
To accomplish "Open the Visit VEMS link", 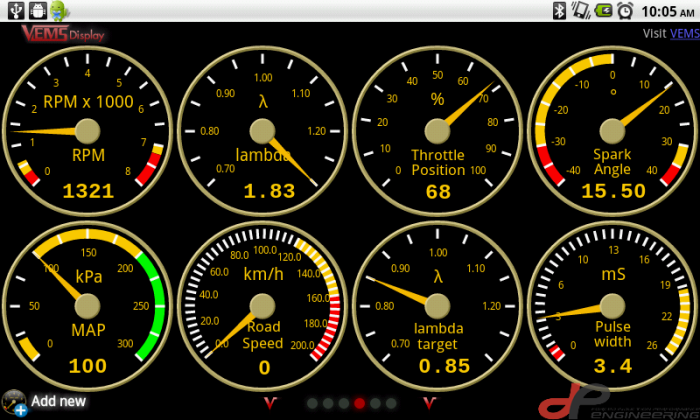I will tap(684, 33).
